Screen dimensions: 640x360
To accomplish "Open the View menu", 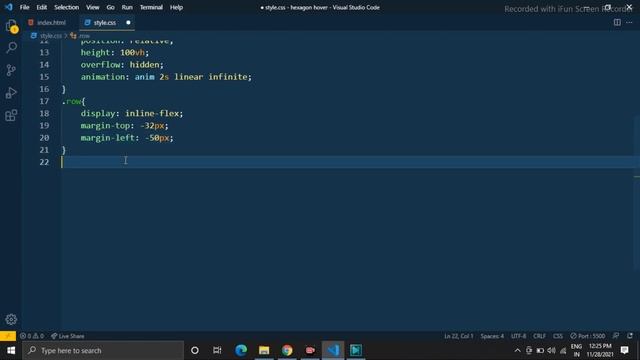I will (93, 7).
